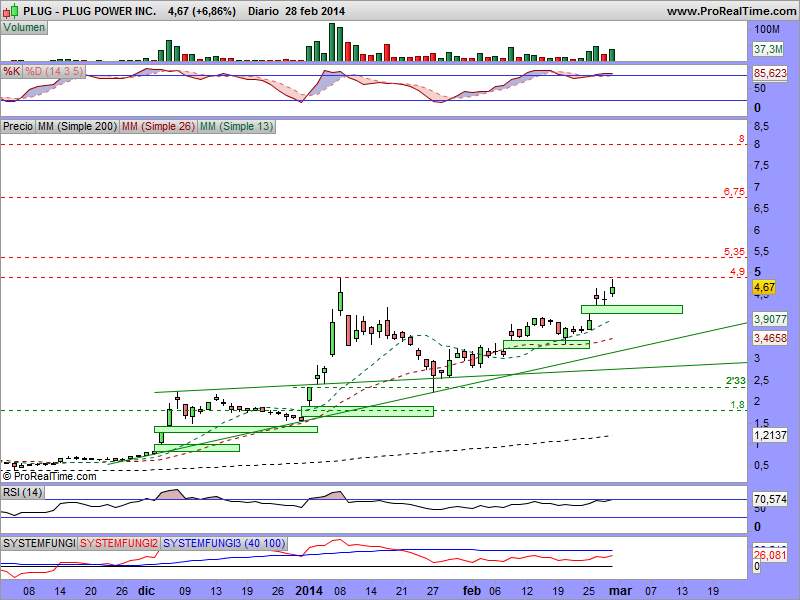Click the Volumen indicator label

click(x=24, y=28)
